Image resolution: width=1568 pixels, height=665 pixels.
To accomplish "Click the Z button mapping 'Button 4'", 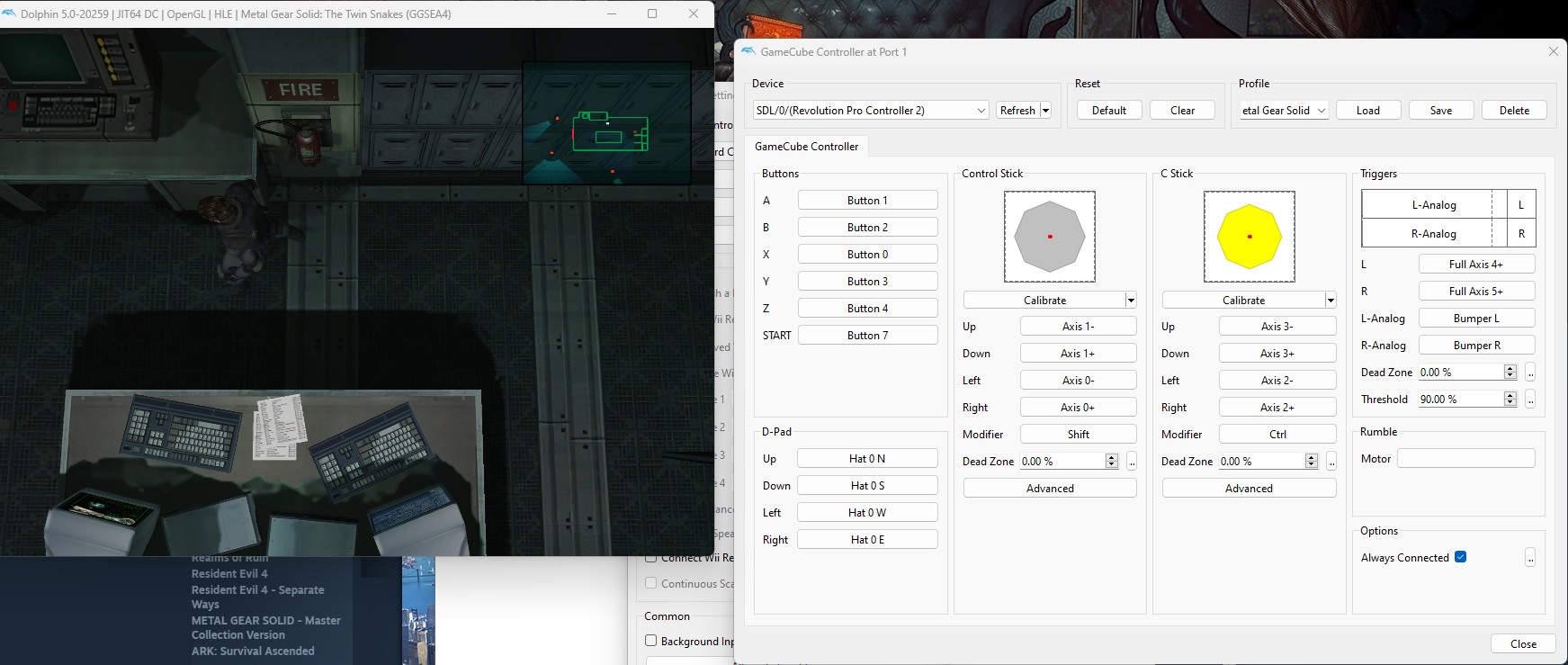I will point(868,308).
